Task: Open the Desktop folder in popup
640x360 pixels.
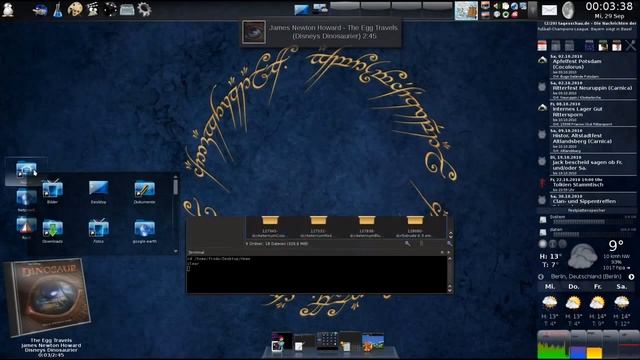Action: (x=98, y=191)
